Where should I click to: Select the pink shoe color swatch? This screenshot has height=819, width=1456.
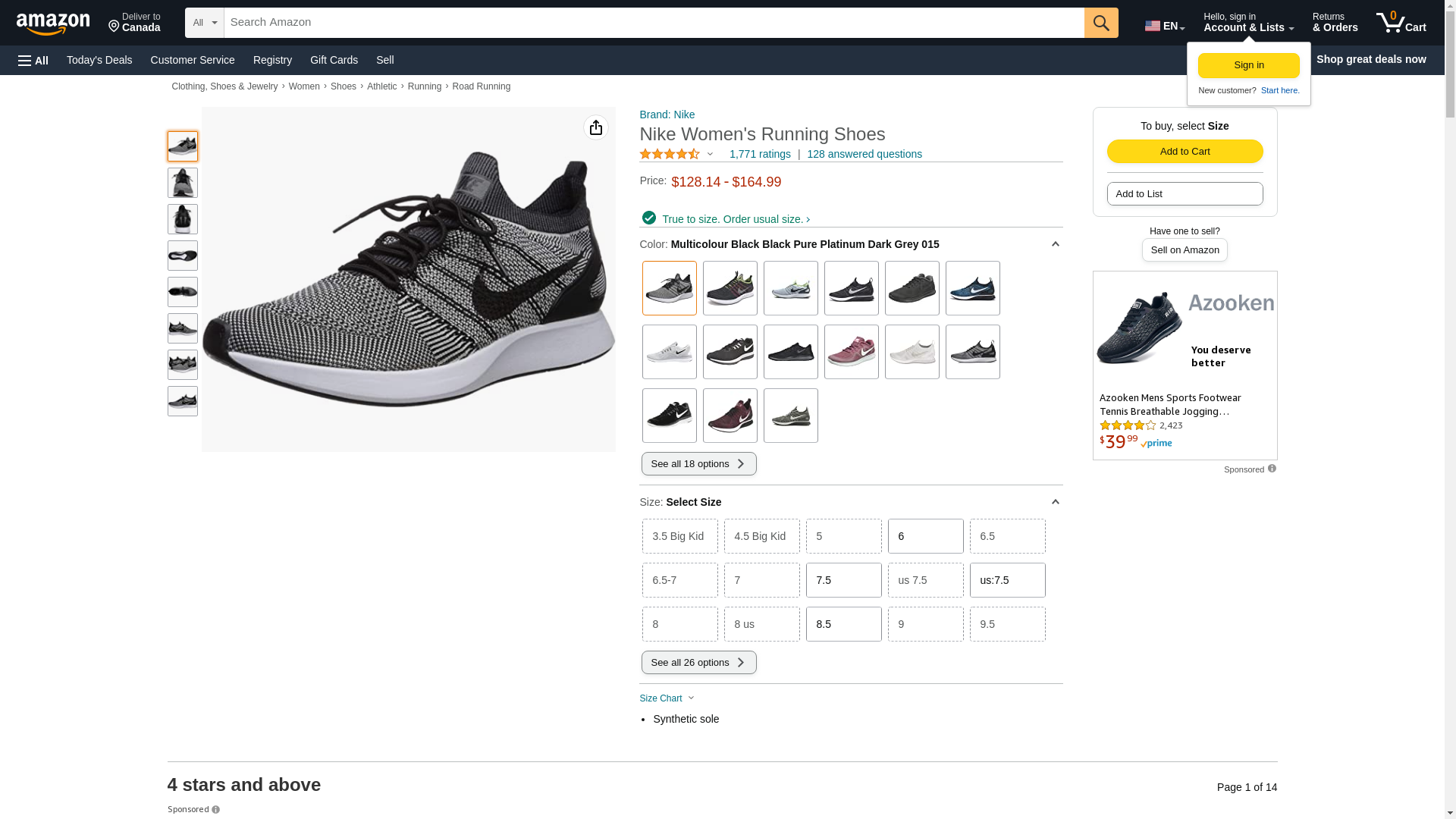tap(851, 352)
